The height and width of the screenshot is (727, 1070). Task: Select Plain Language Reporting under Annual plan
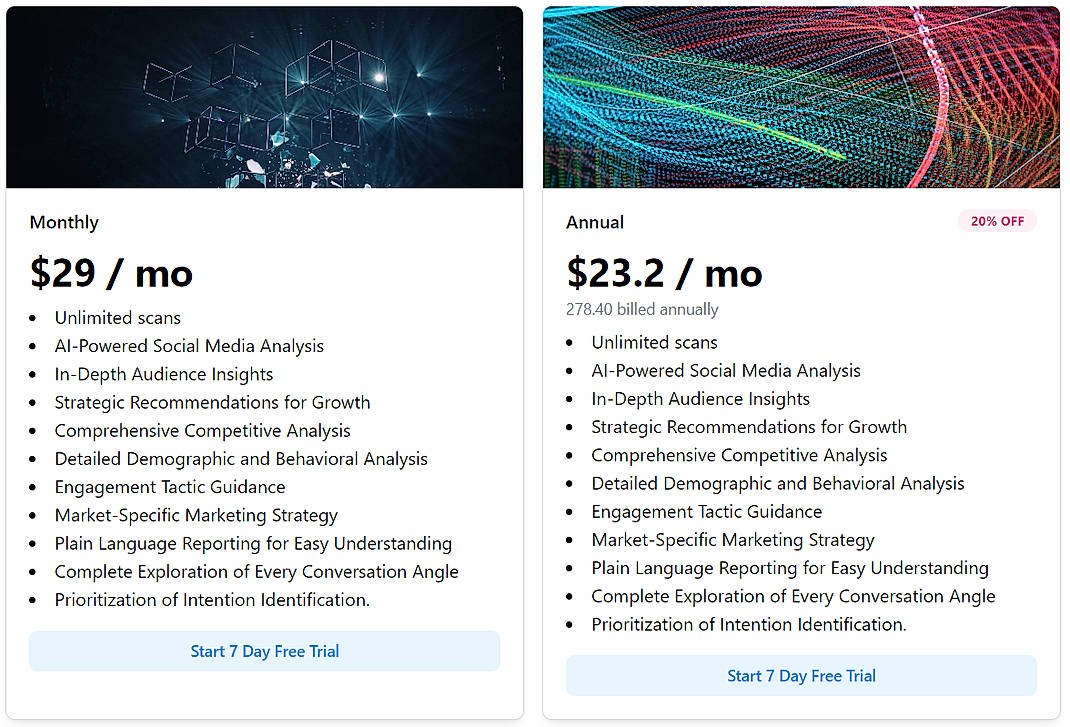point(789,567)
